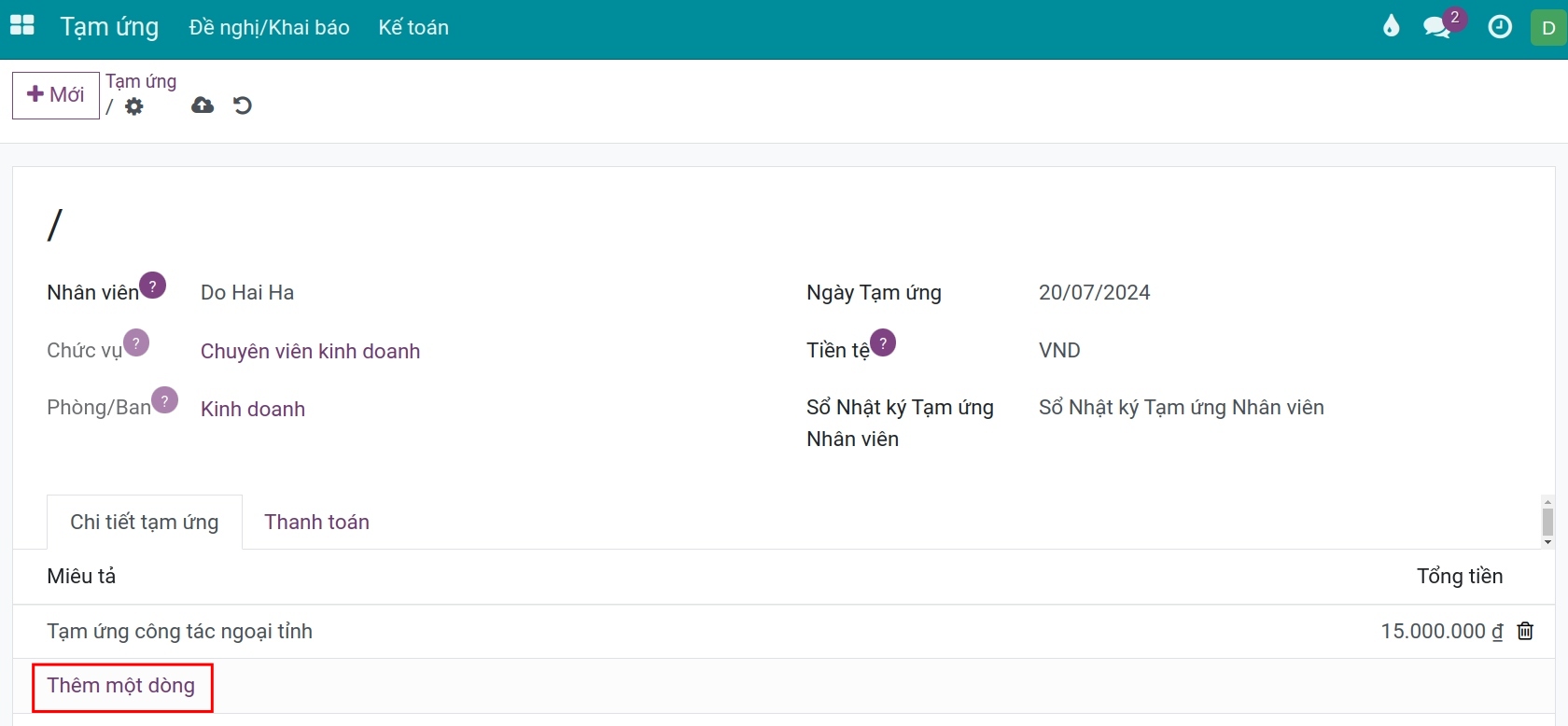Show help tooltip for Phòng/Ban
The height and width of the screenshot is (726, 1568).
click(164, 399)
